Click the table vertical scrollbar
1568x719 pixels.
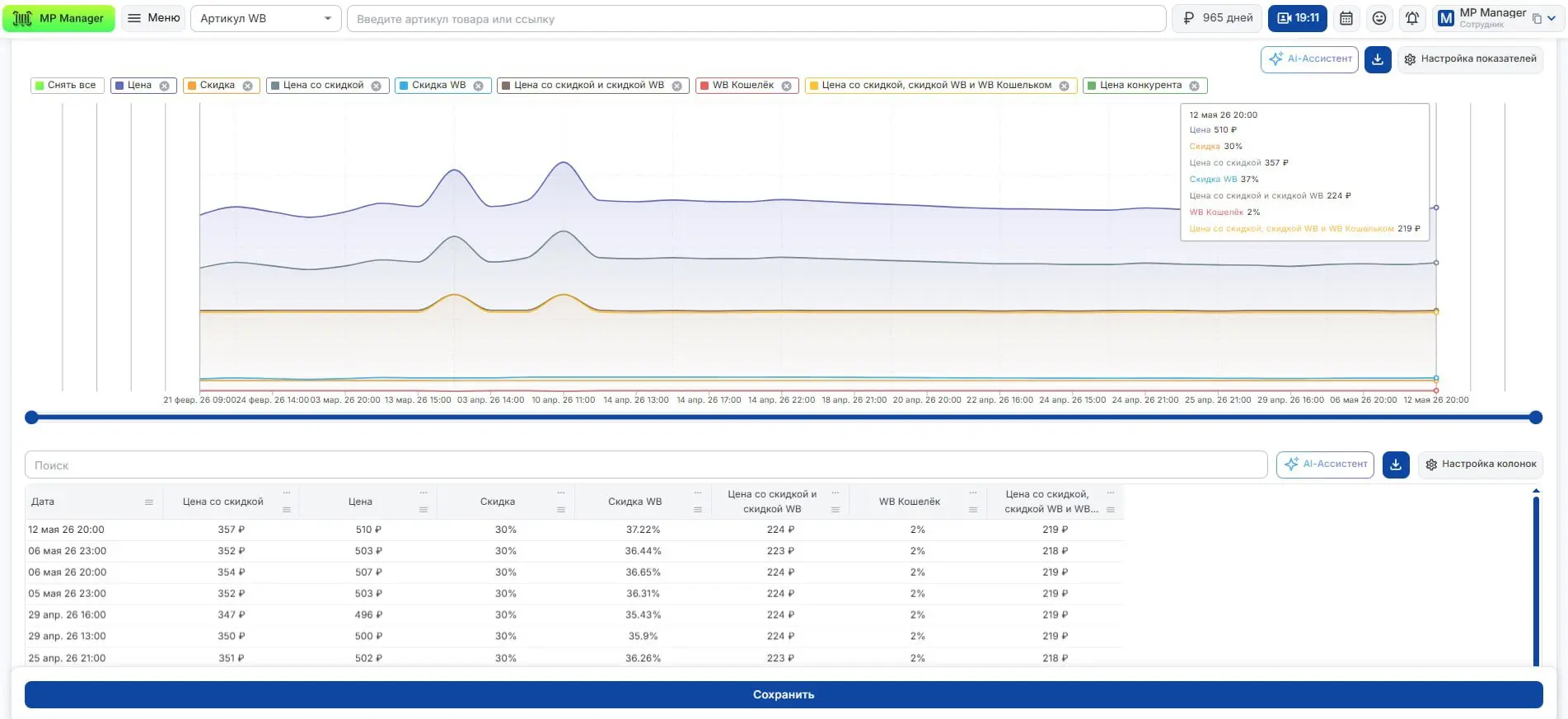tap(1536, 581)
